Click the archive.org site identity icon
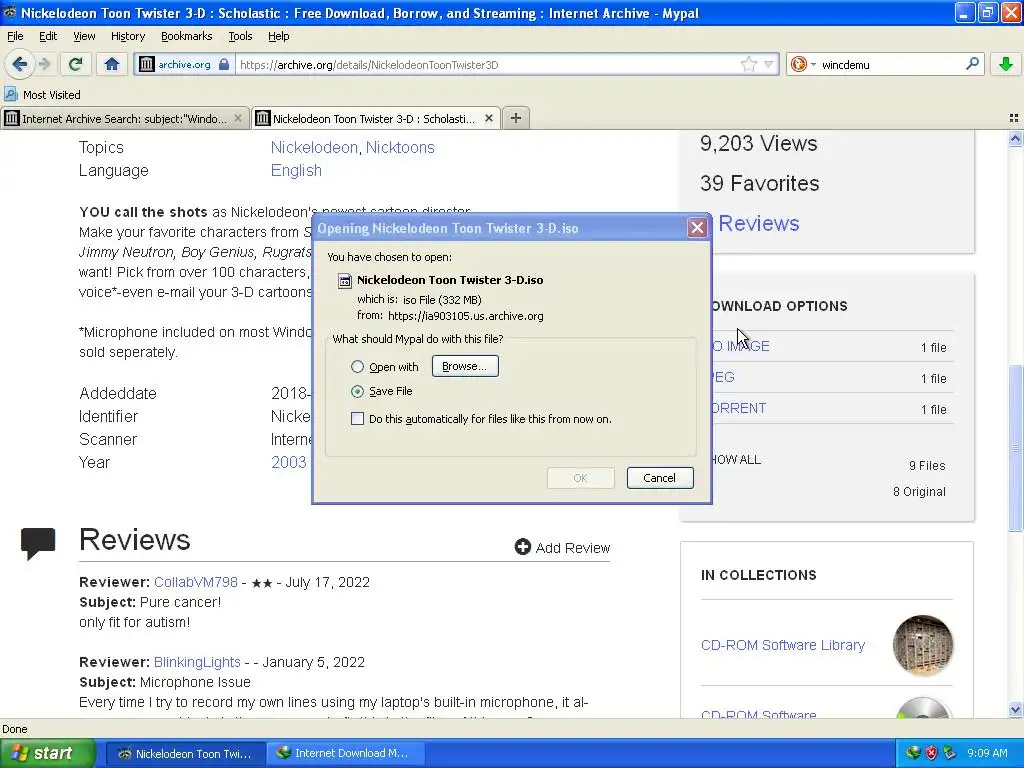 tap(147, 64)
